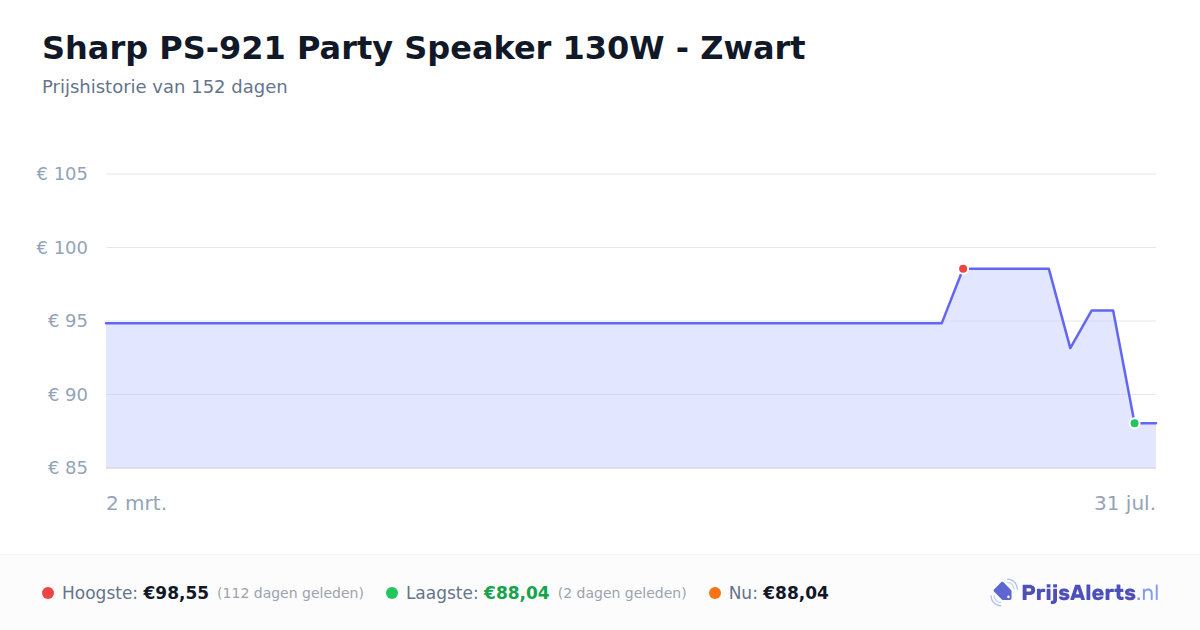Click the Prijshistorie van 152 dagen subtitle
Viewport: 1200px width, 630px height.
pyautogui.click(x=165, y=87)
